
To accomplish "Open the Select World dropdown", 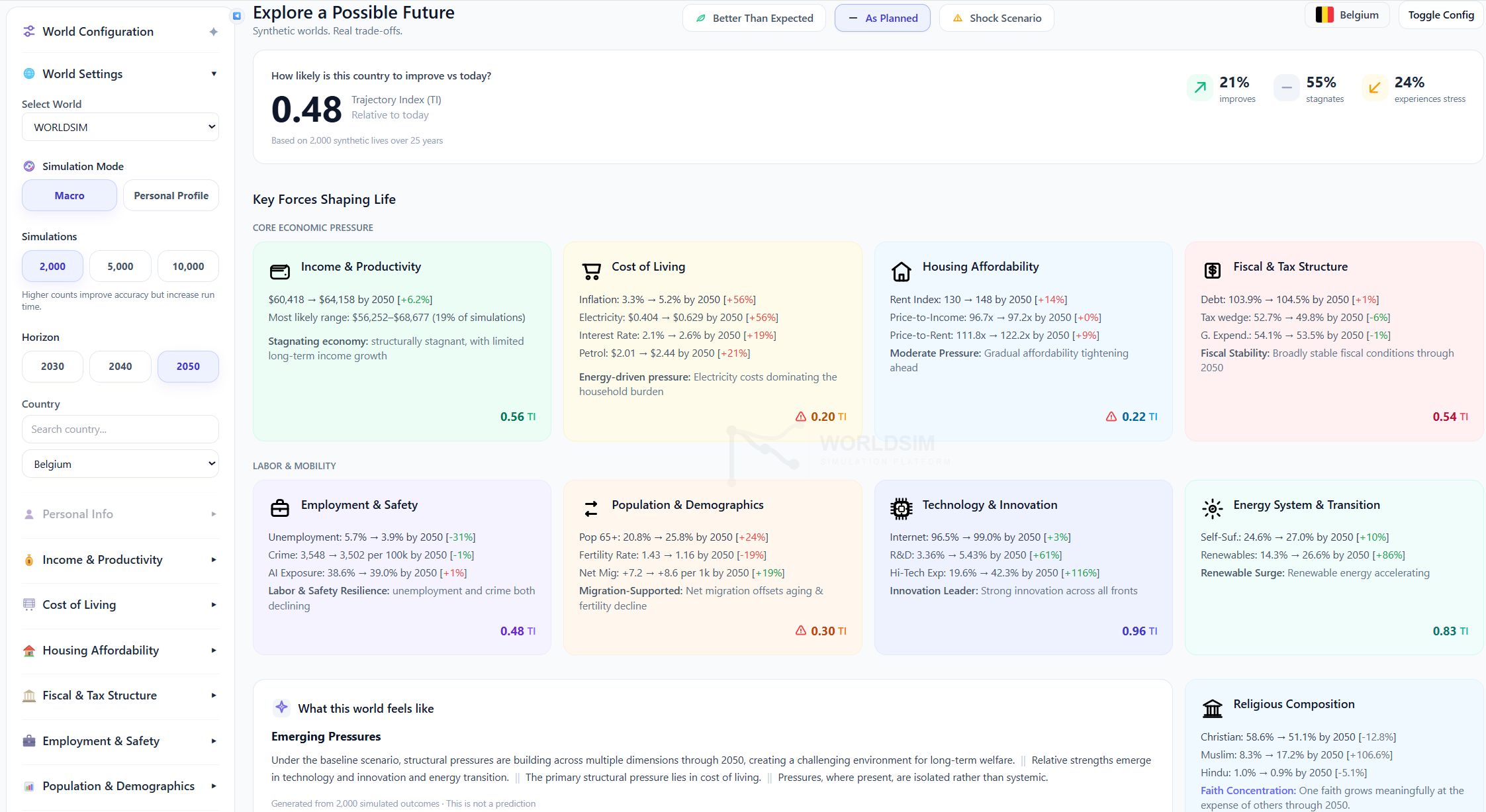I will [120, 126].
